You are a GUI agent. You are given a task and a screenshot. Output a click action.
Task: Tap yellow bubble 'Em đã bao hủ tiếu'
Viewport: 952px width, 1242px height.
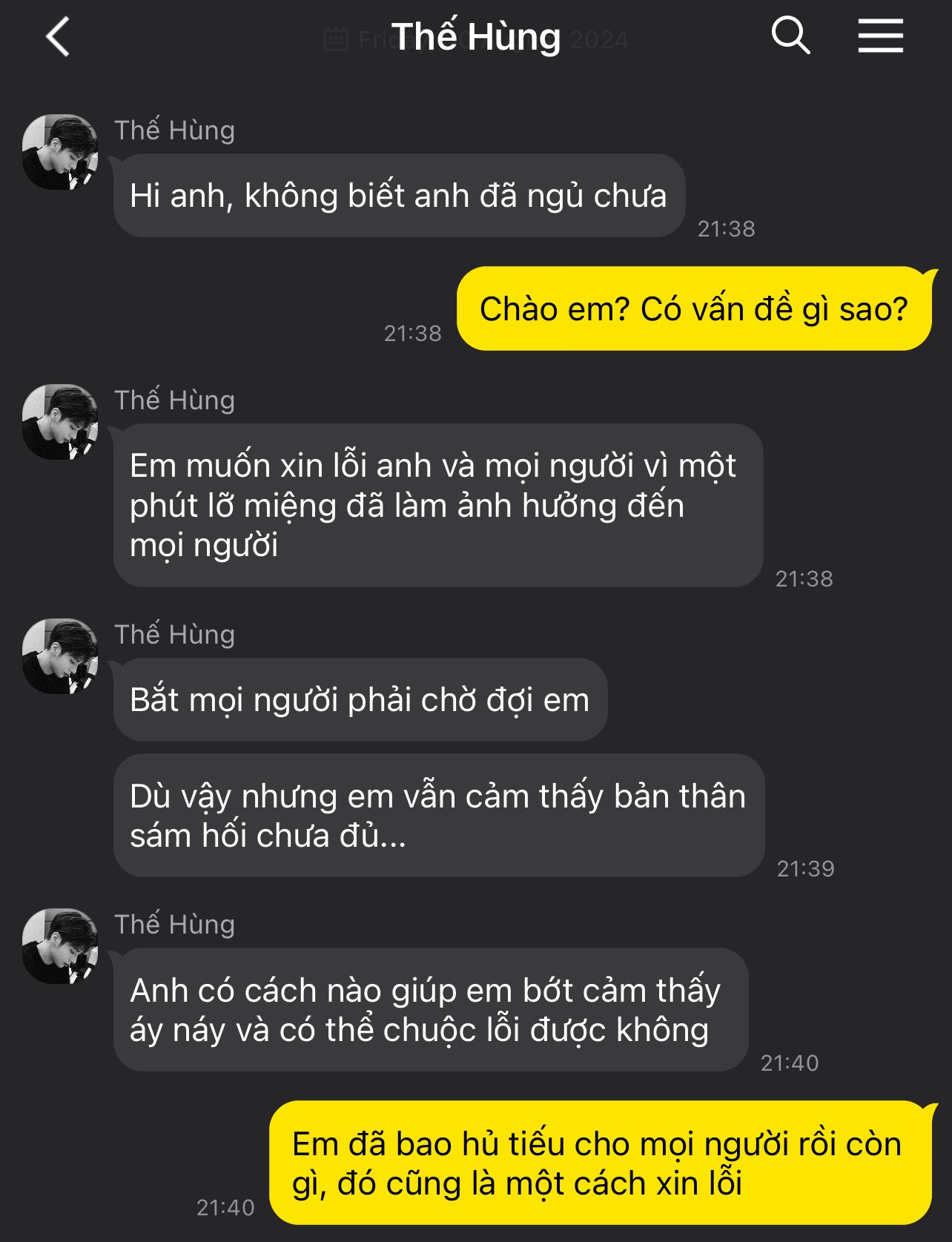(601, 1163)
